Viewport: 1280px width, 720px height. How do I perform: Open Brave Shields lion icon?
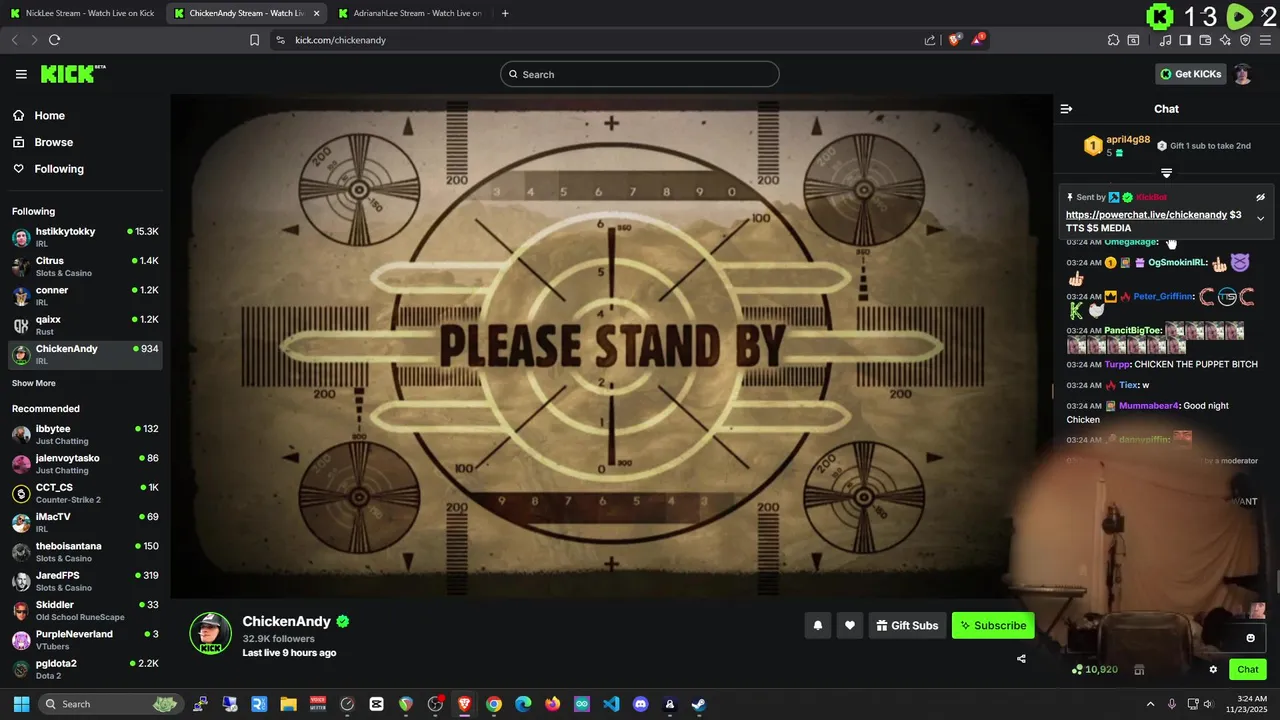pos(954,40)
